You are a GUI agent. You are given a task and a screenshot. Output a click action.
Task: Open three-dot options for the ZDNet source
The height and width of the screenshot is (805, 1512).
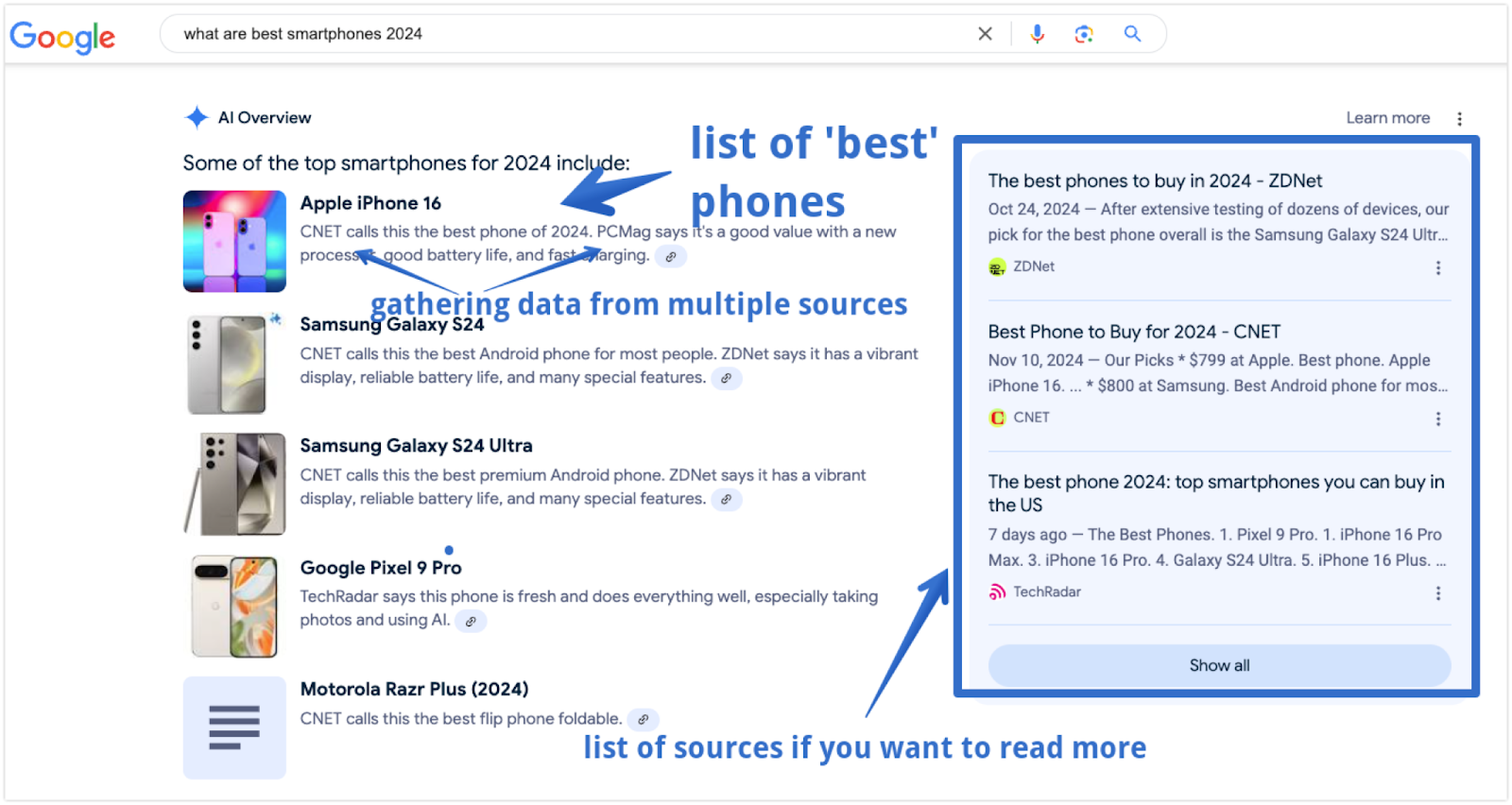(1438, 268)
